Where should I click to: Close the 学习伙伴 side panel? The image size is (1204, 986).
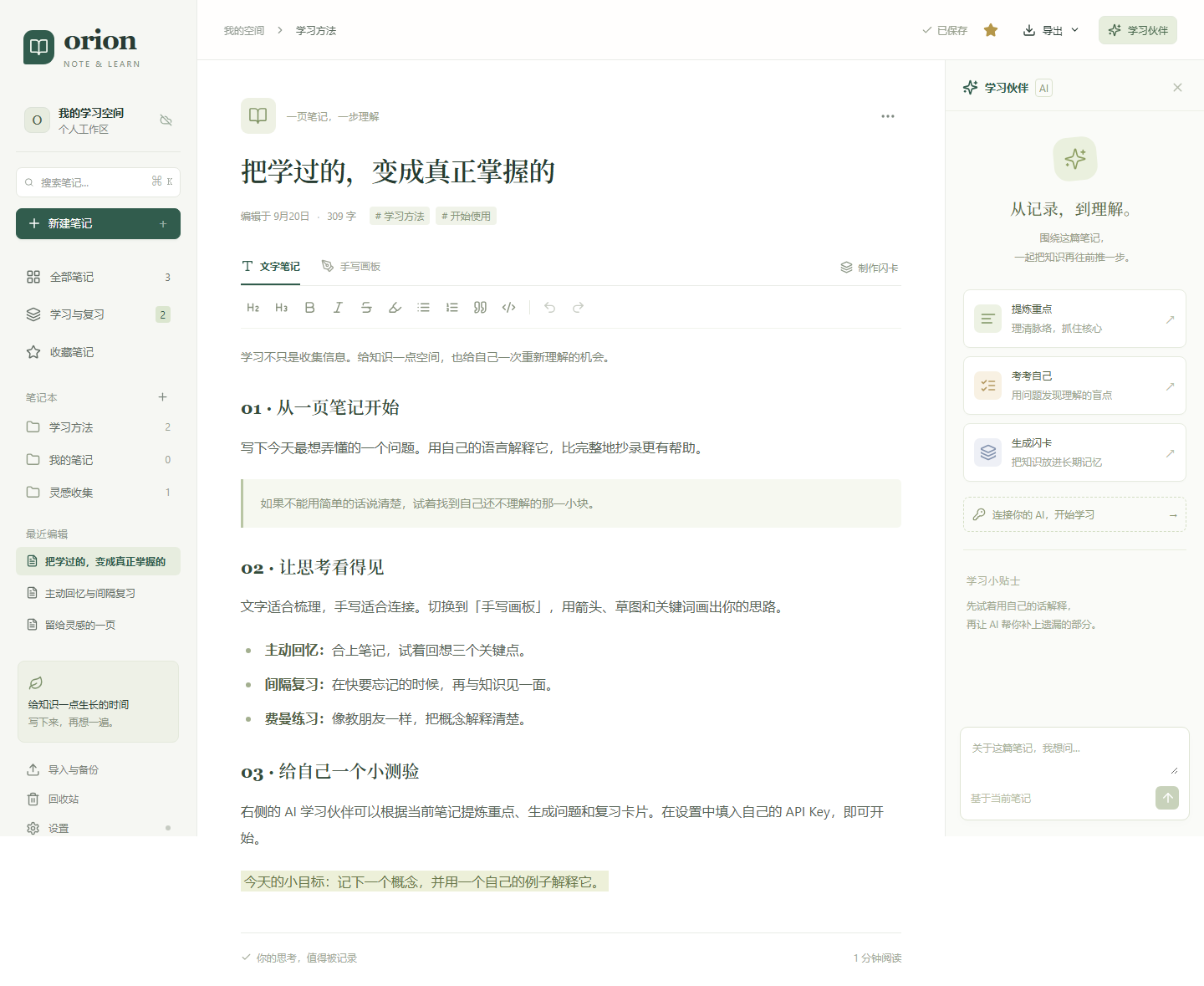(x=1177, y=88)
